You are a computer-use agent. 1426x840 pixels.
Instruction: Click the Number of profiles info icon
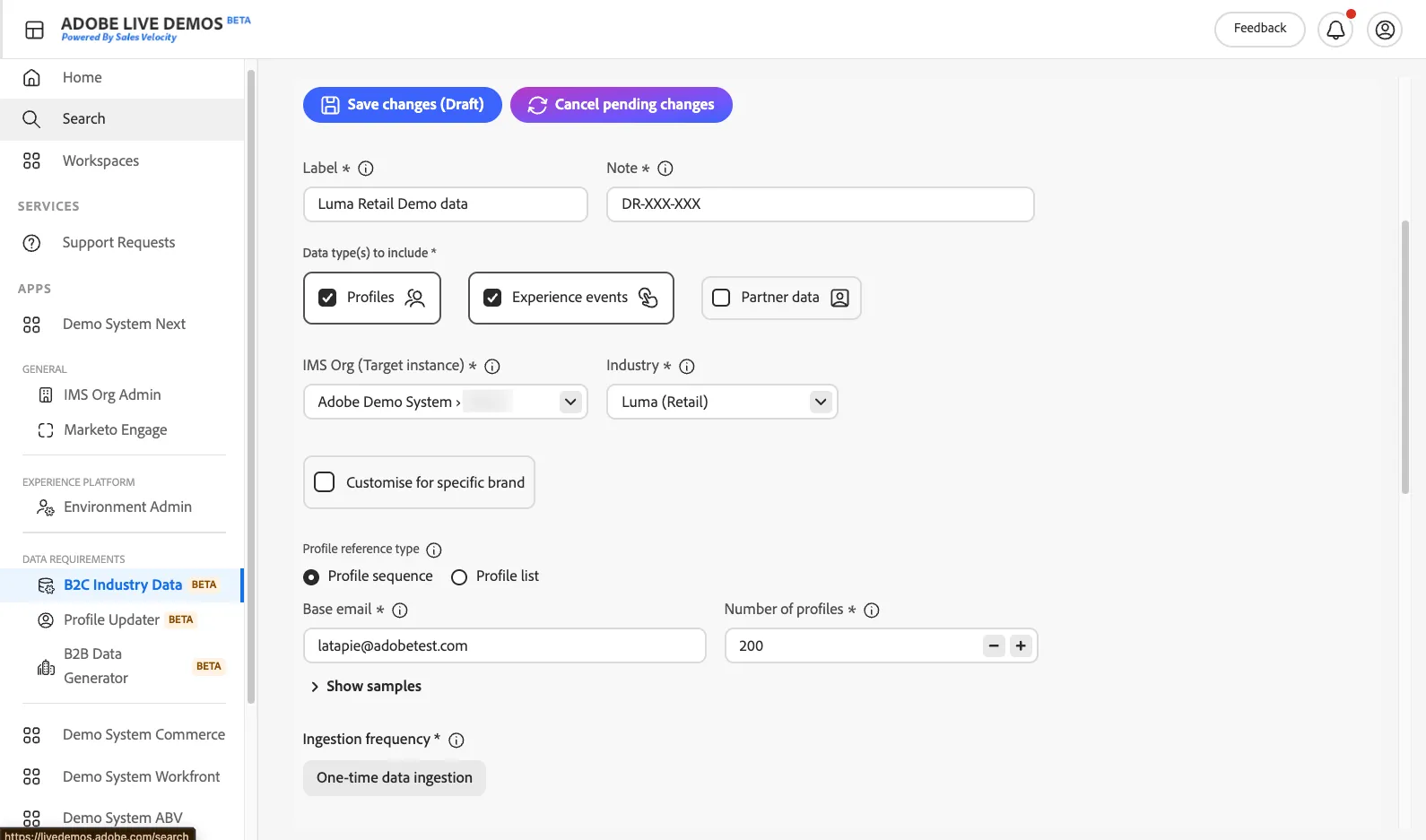[871, 610]
